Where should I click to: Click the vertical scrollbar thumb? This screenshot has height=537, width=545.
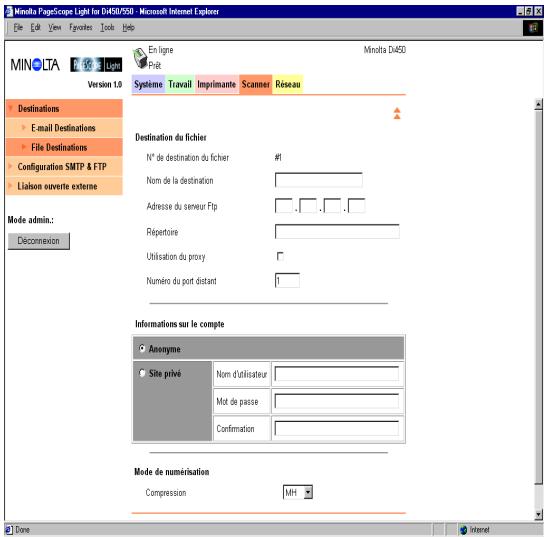[538, 296]
